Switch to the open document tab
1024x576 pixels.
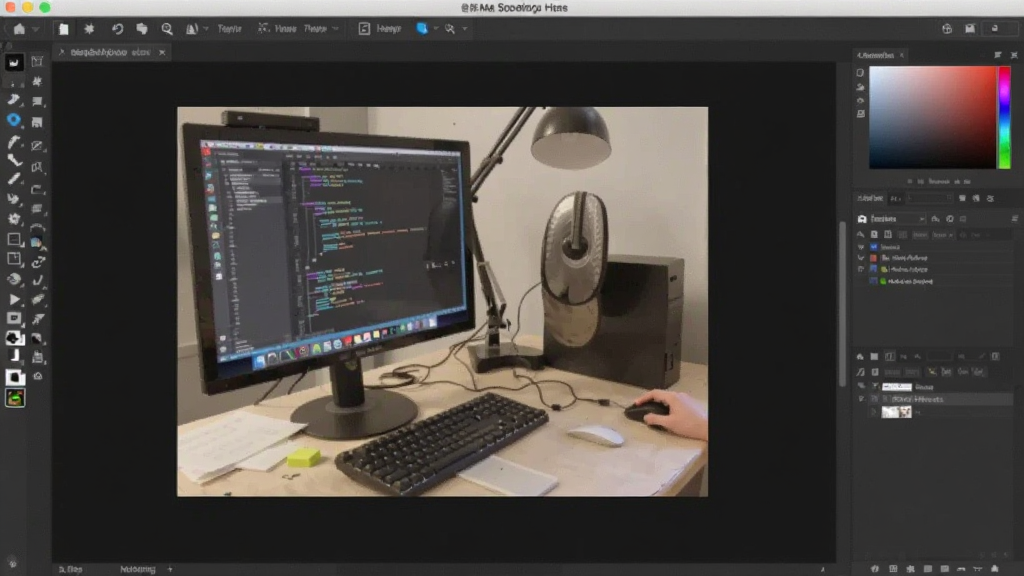pos(110,52)
